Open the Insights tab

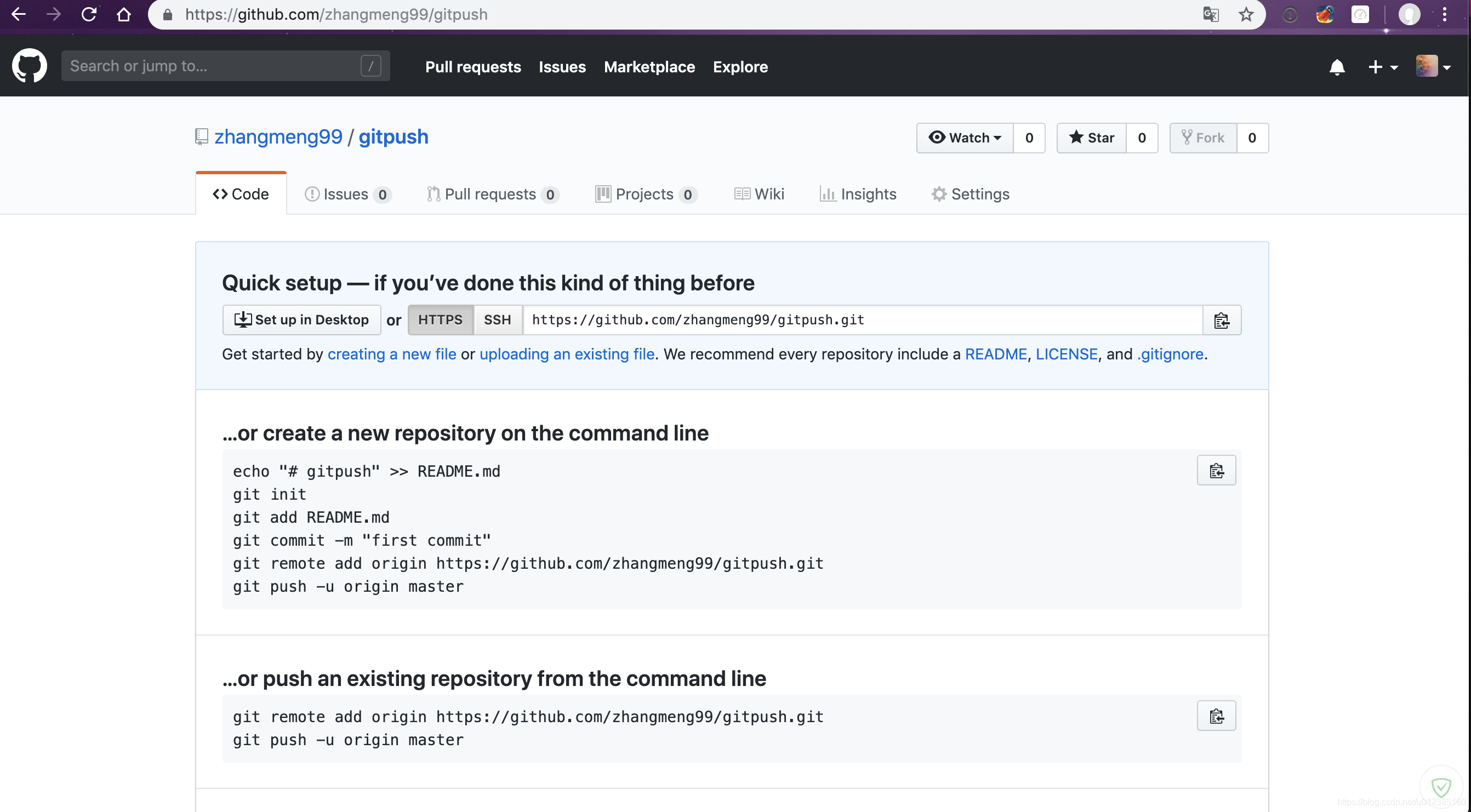coord(858,194)
